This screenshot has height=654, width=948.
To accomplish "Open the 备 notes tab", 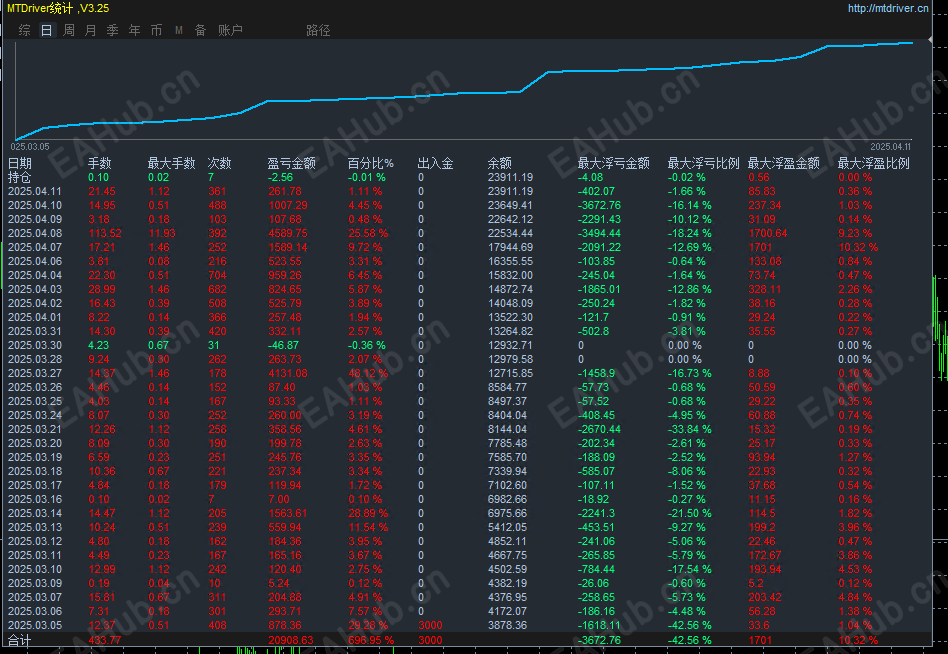I will (x=200, y=30).
